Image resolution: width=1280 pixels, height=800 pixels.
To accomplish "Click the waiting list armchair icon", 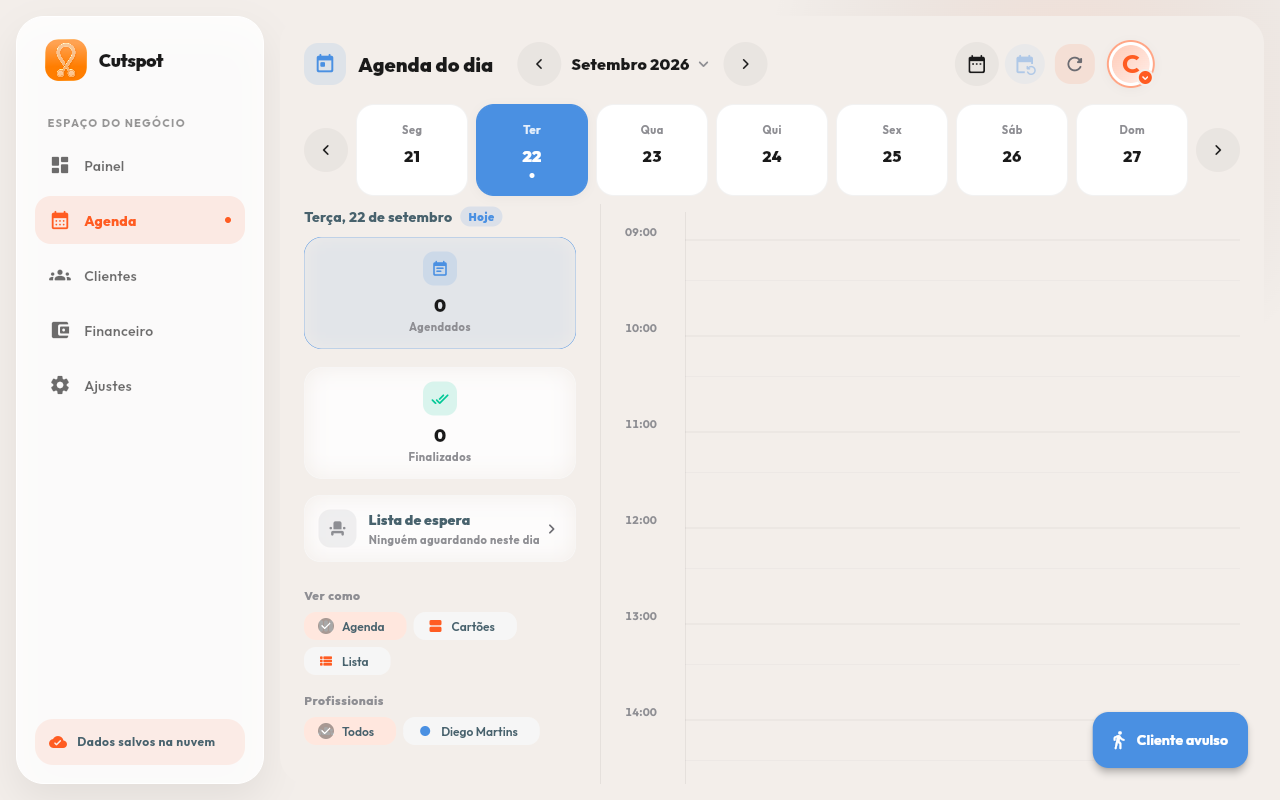I will click(x=338, y=528).
